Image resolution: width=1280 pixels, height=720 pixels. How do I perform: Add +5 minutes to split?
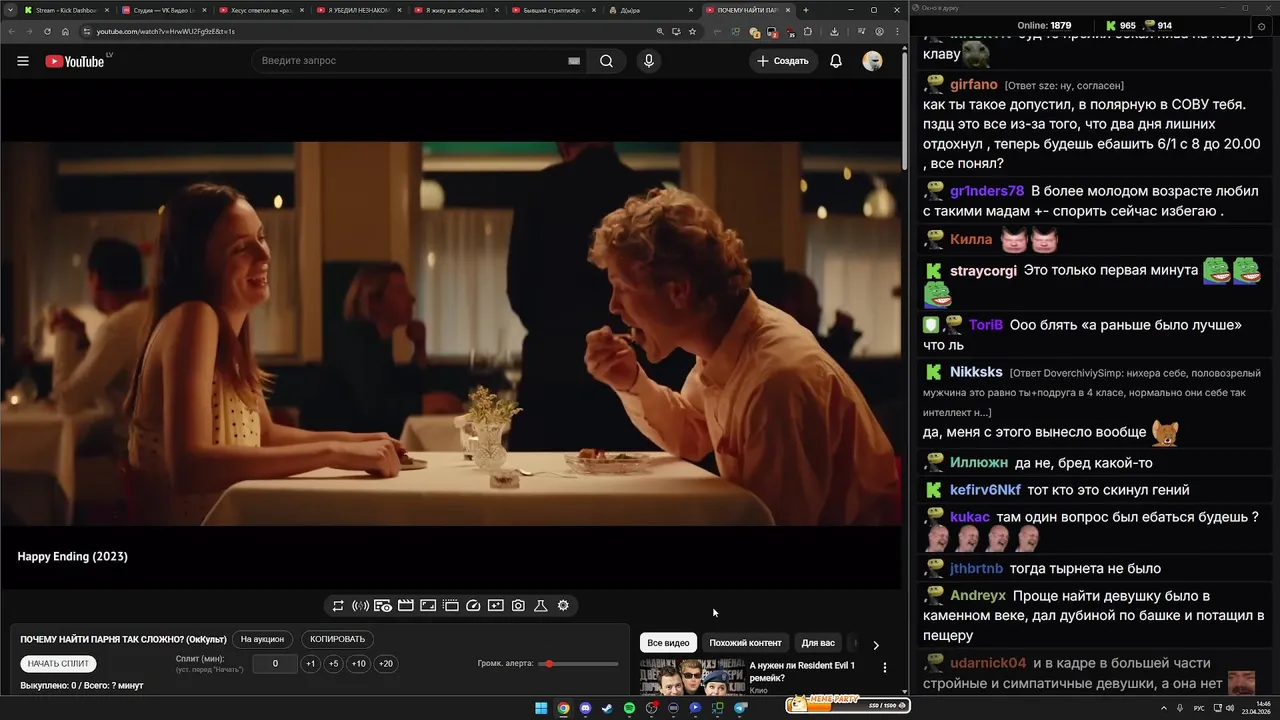[333, 664]
